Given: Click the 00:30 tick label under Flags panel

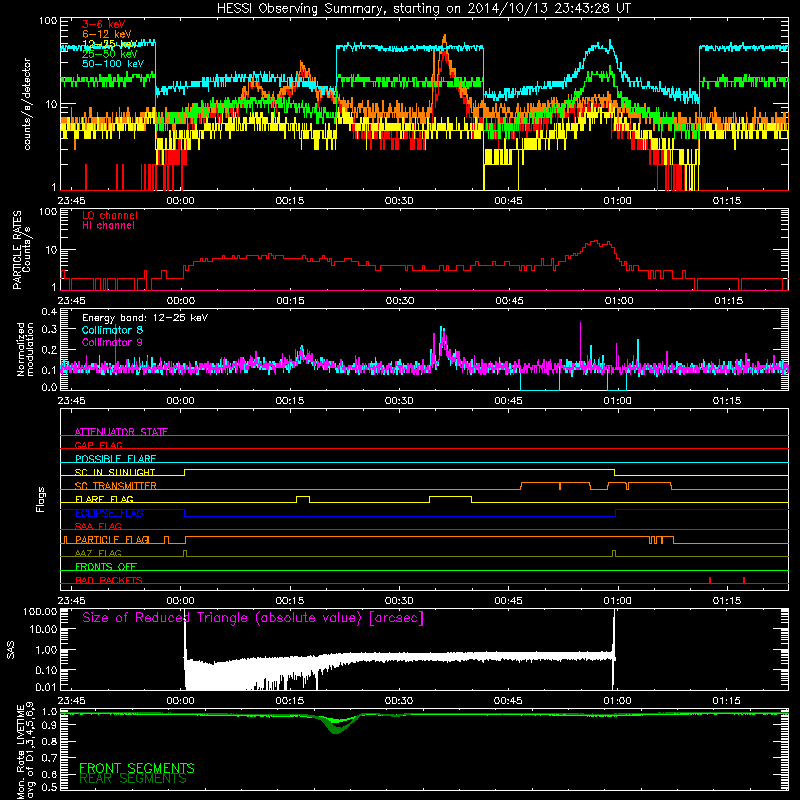Looking at the screenshot, I should coord(399,601).
